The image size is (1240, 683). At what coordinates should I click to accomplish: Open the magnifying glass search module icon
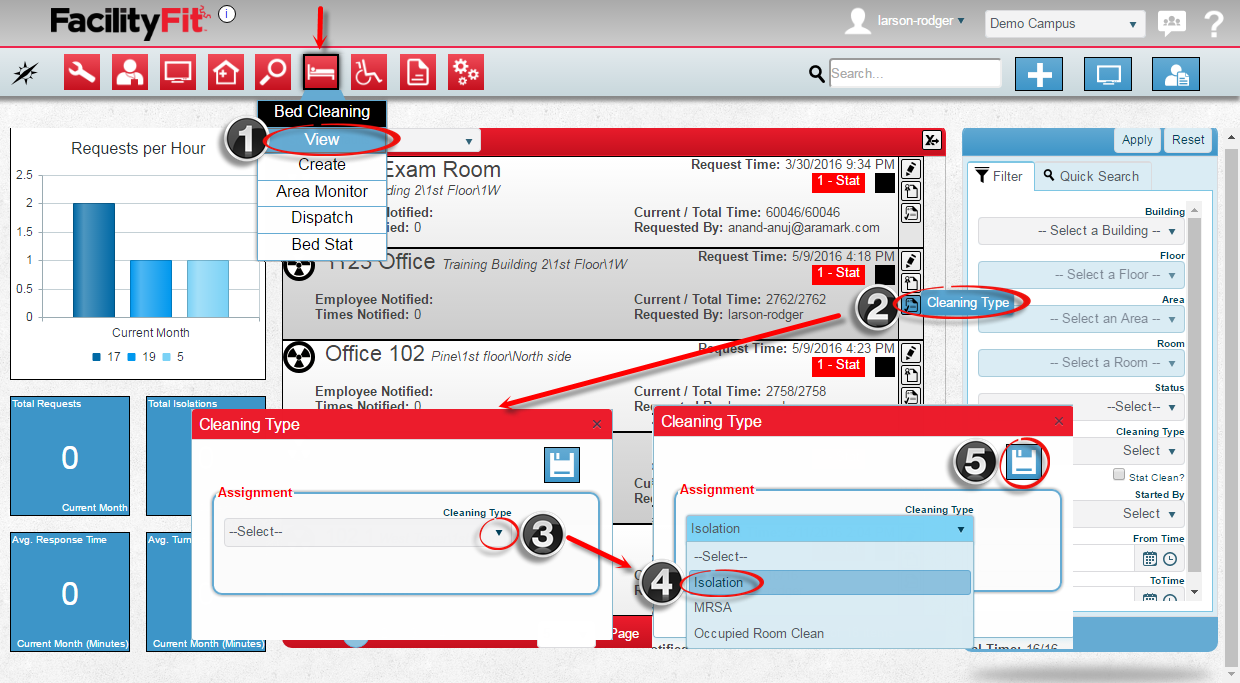273,73
